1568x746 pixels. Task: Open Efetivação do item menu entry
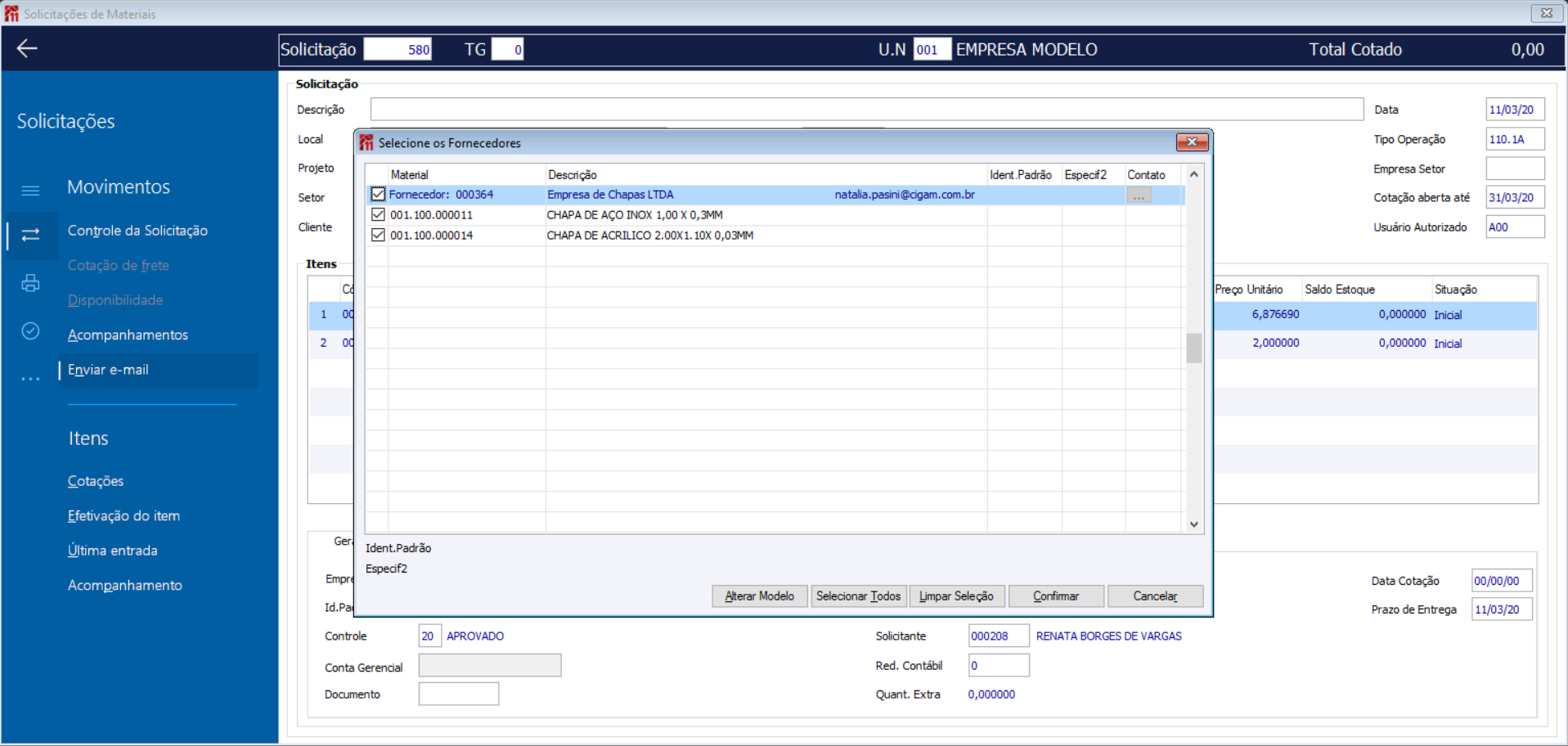pos(124,516)
